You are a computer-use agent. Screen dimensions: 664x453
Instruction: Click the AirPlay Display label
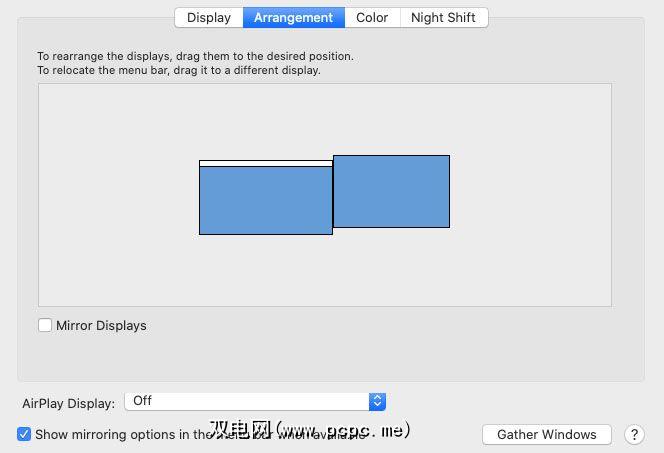(x=68, y=402)
